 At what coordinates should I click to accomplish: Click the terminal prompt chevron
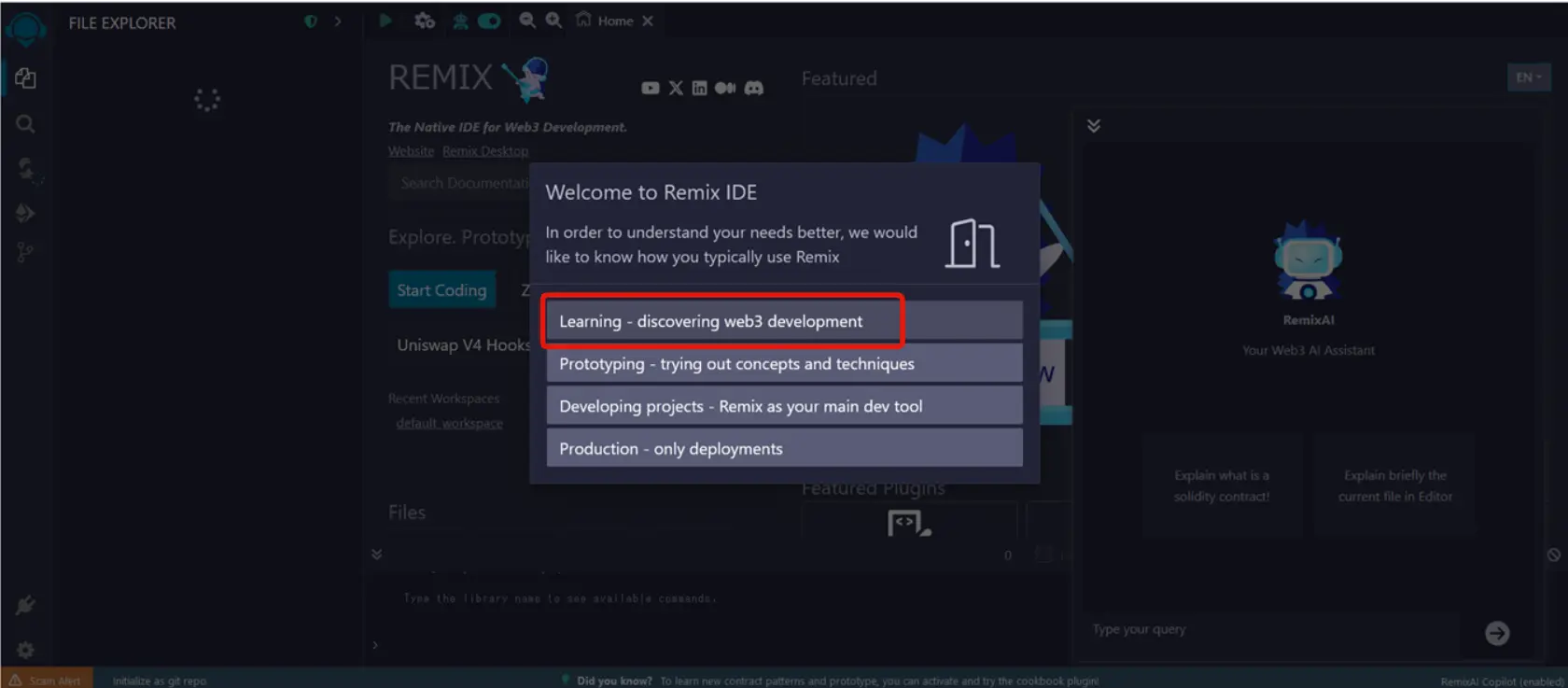click(x=375, y=645)
